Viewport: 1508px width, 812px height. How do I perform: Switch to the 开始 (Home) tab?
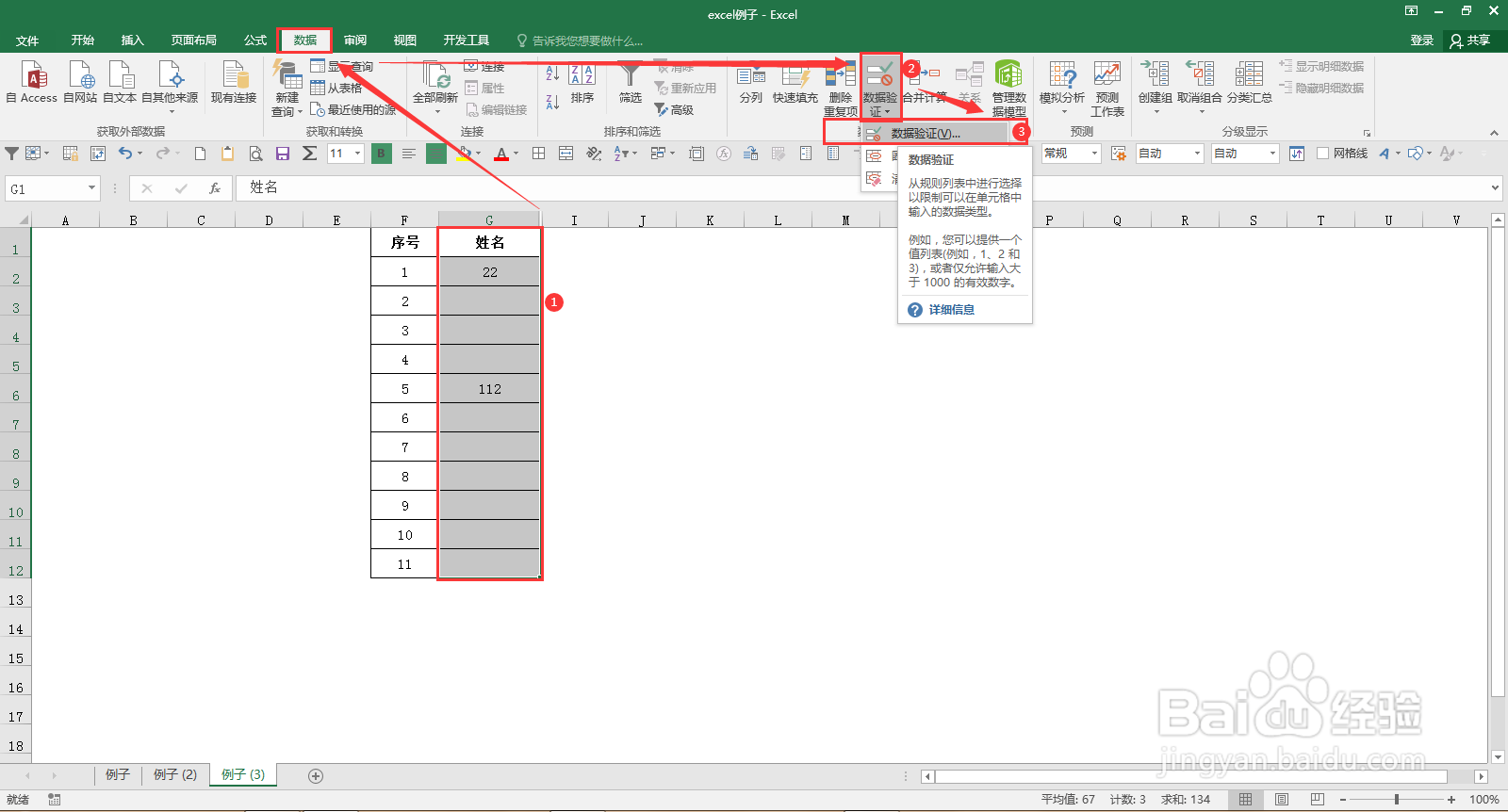tap(83, 41)
